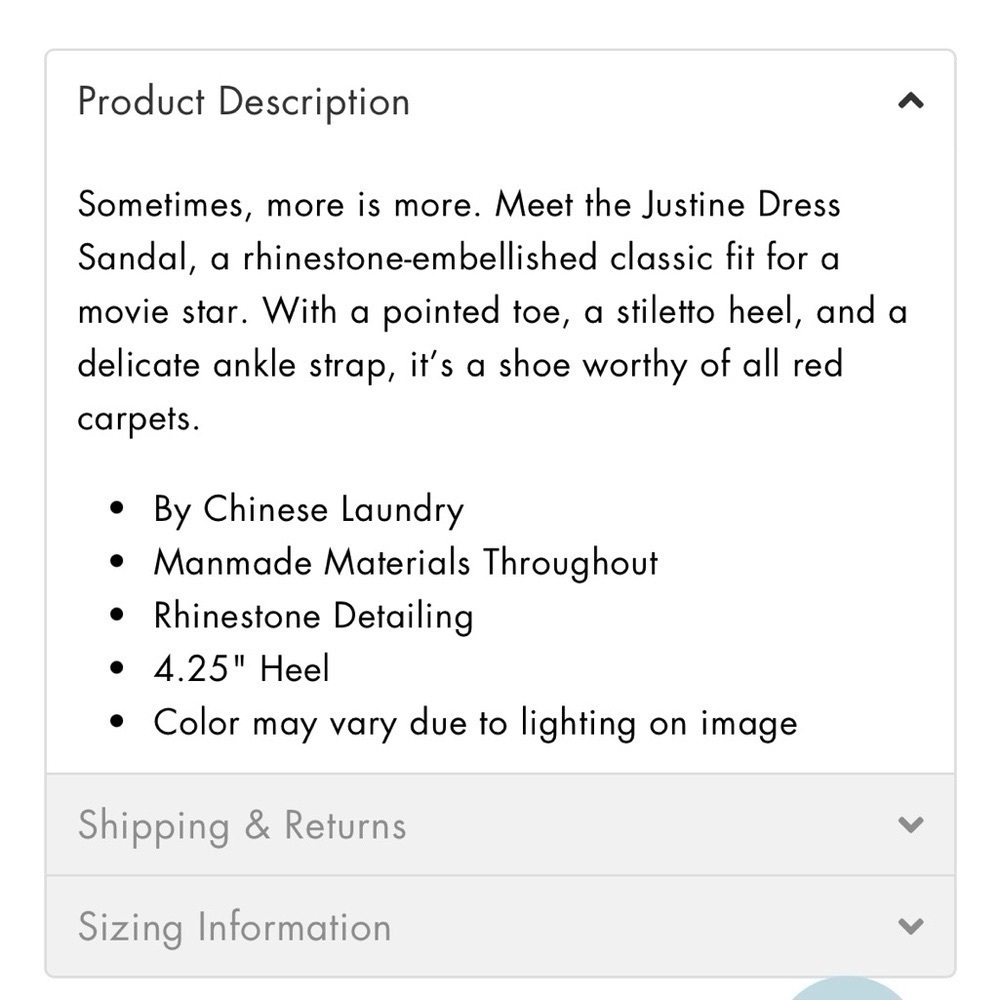Image resolution: width=1000 pixels, height=1000 pixels.
Task: Click the bullet before By Chinese Laundry
Action: coord(116,508)
